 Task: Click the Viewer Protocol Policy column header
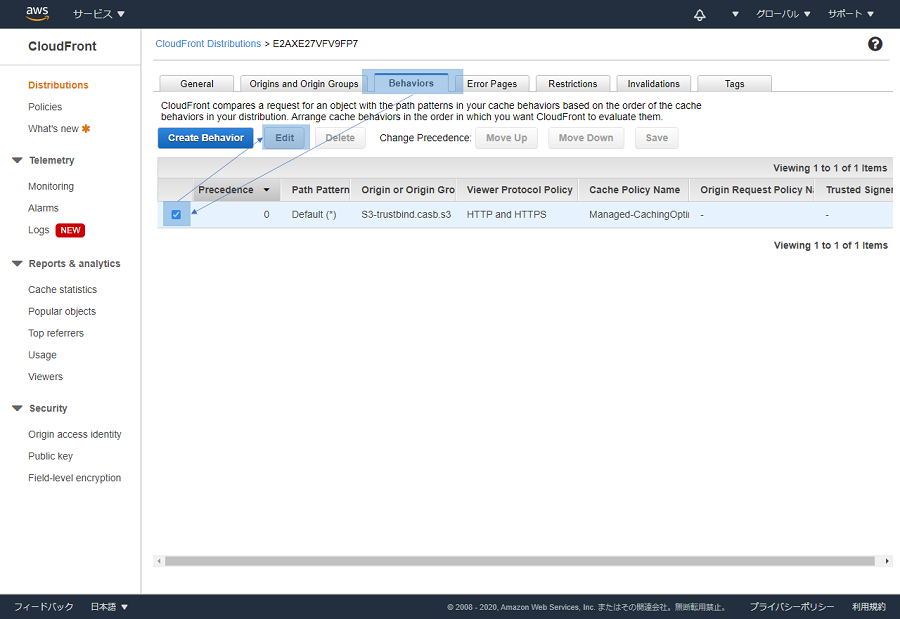tap(519, 190)
